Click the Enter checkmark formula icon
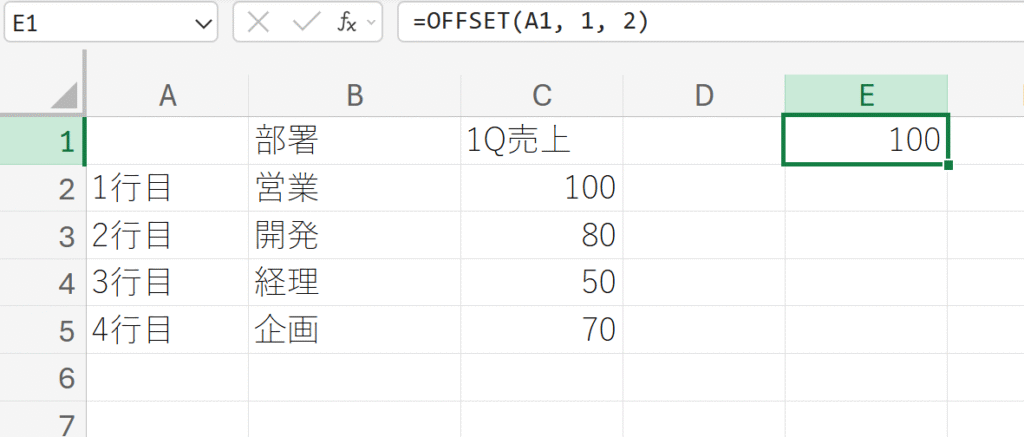This screenshot has width=1024, height=437. [304, 21]
